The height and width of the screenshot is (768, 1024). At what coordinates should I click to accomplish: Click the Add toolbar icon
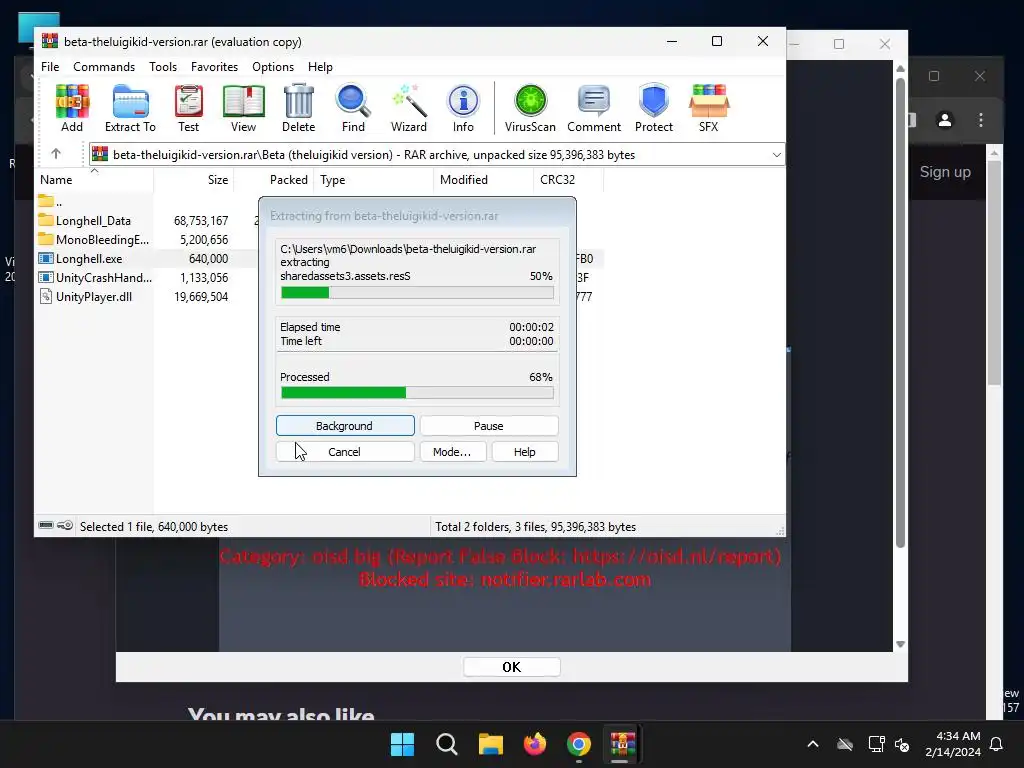[72, 108]
